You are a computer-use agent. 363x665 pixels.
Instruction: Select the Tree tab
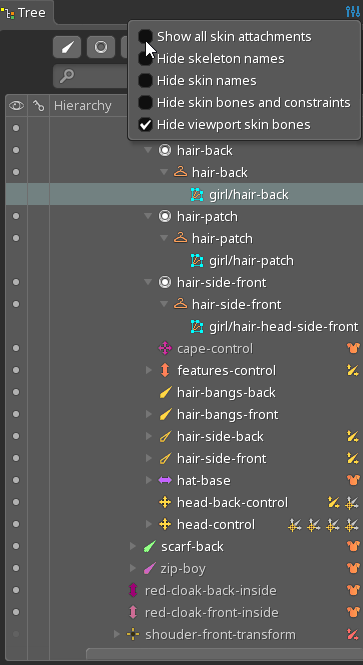(26, 13)
